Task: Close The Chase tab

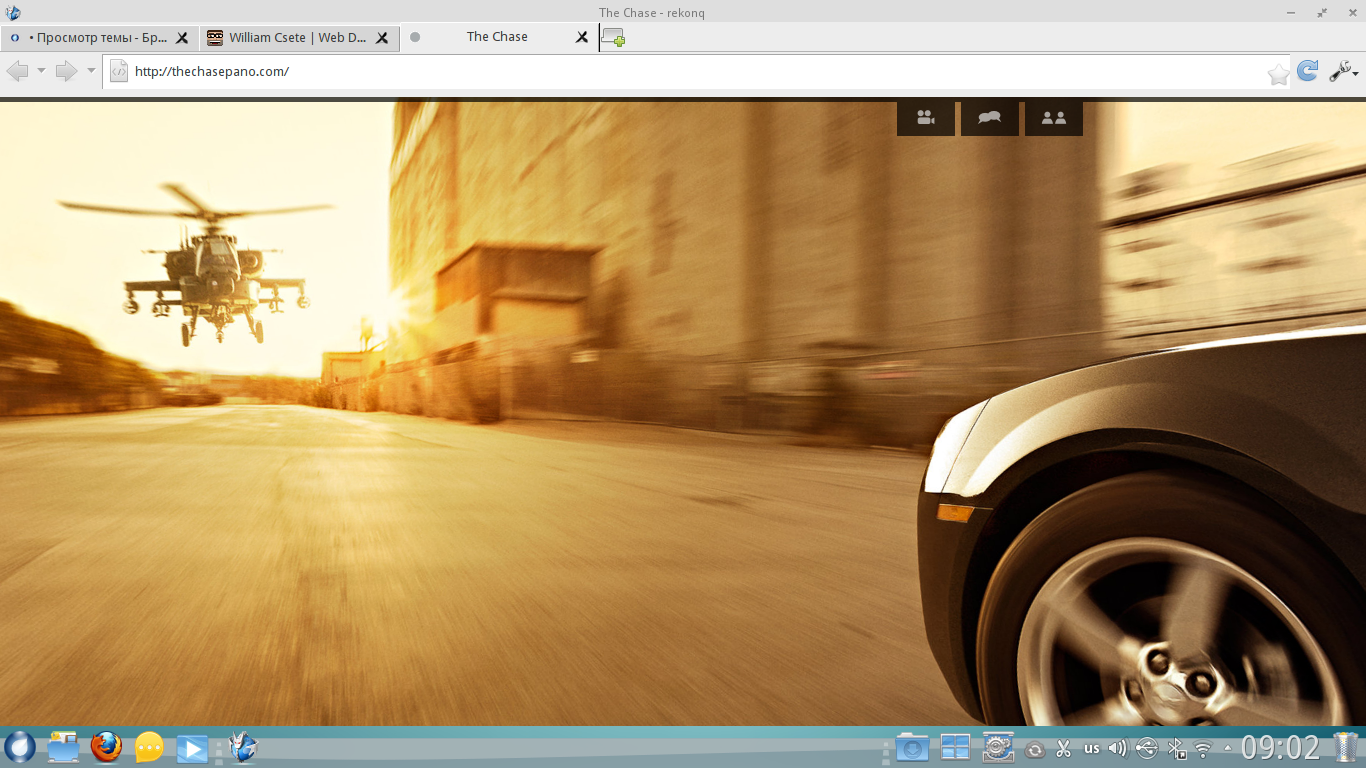Action: click(582, 37)
